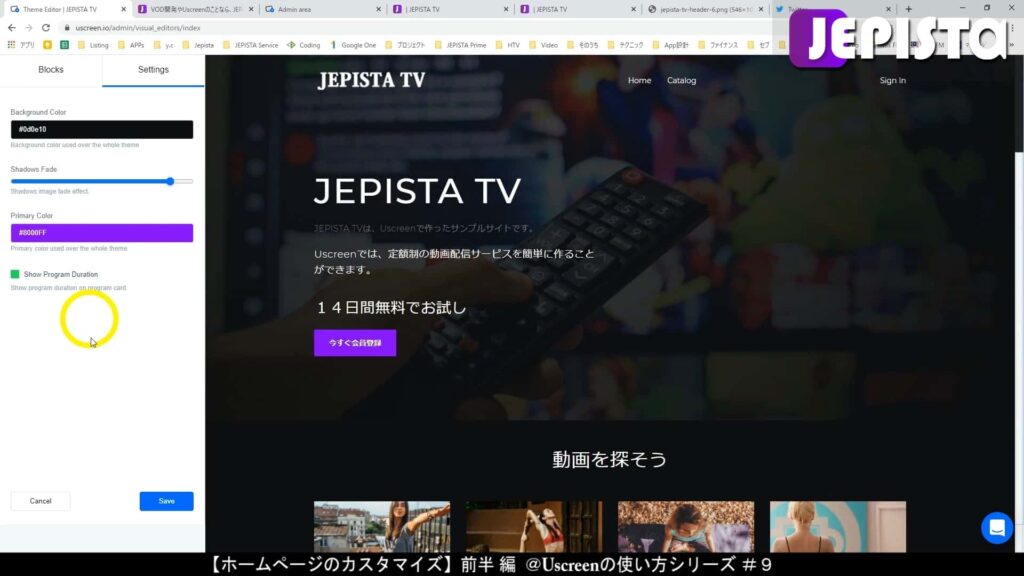Click the purple 今すぐ会員登録 button
Image resolution: width=1024 pixels, height=576 pixels.
coord(355,343)
